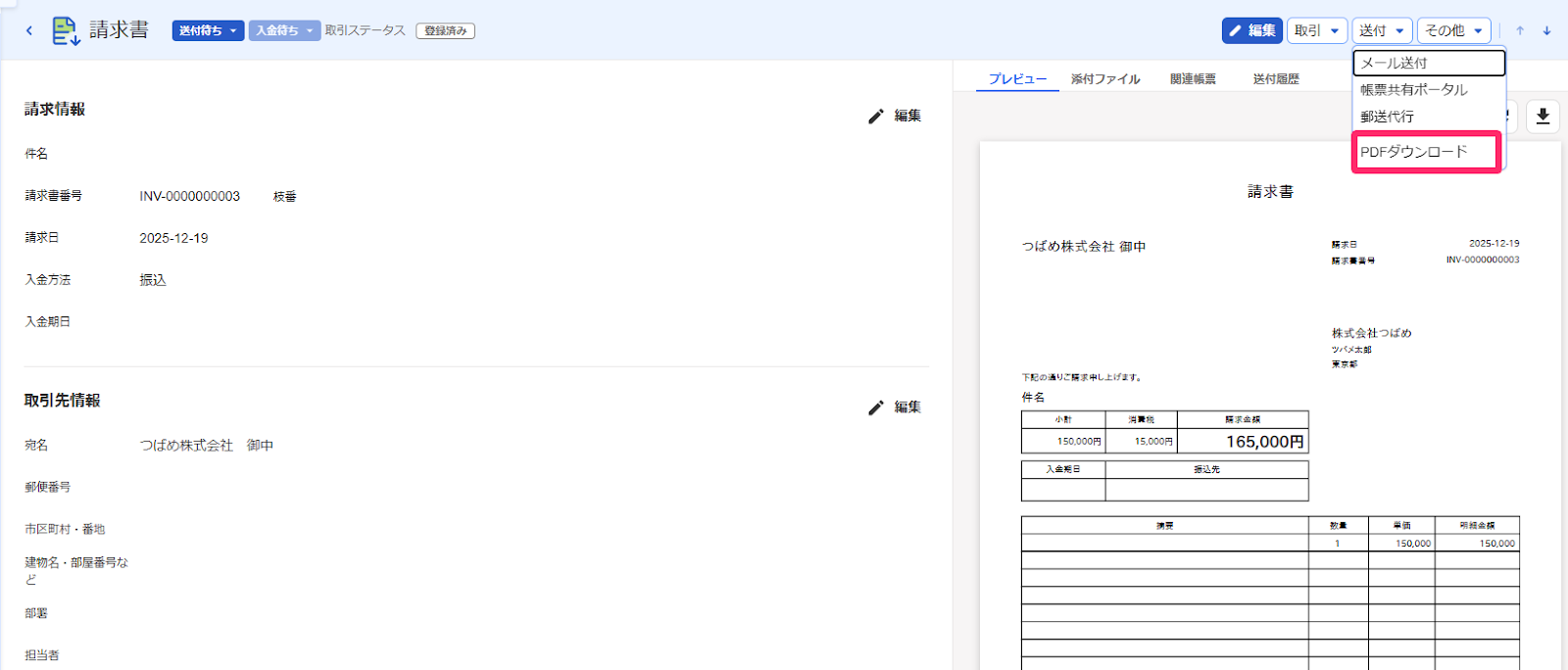1568x670 pixels.
Task: Open the 送付待ち status dropdown
Action: (208, 30)
